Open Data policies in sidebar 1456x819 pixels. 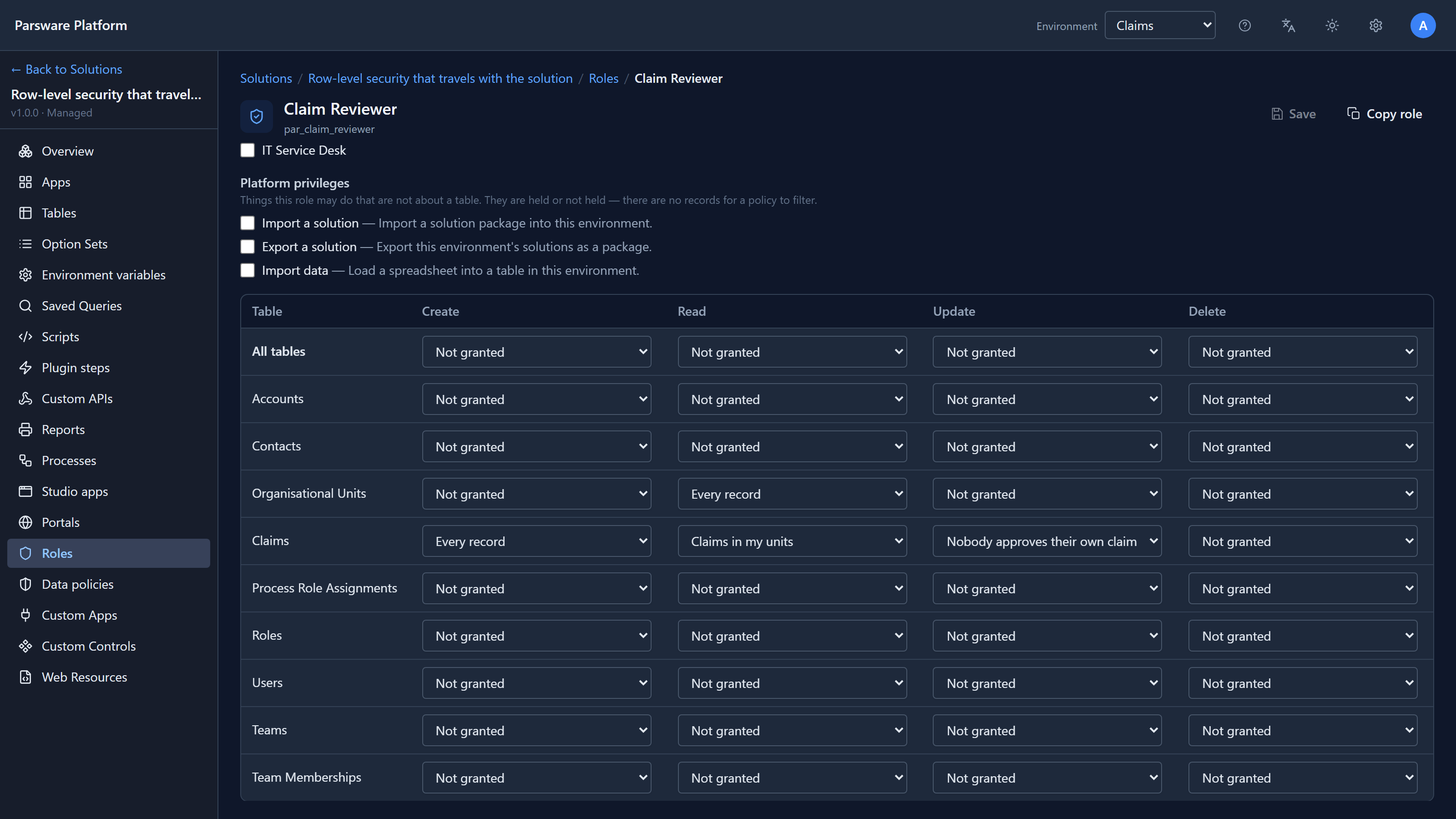click(x=109, y=584)
